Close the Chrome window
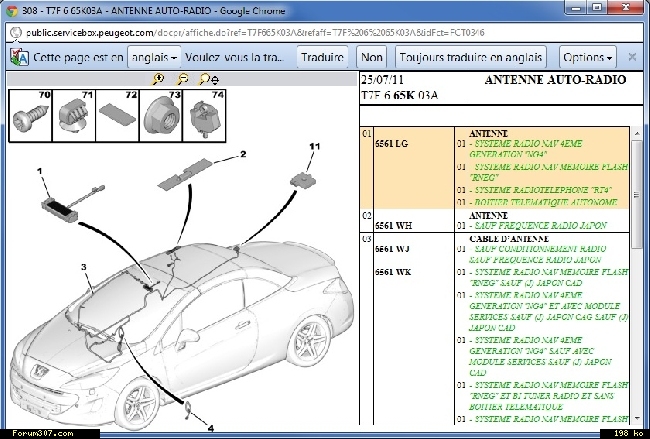This screenshot has height=439, width=650. [x=626, y=7]
